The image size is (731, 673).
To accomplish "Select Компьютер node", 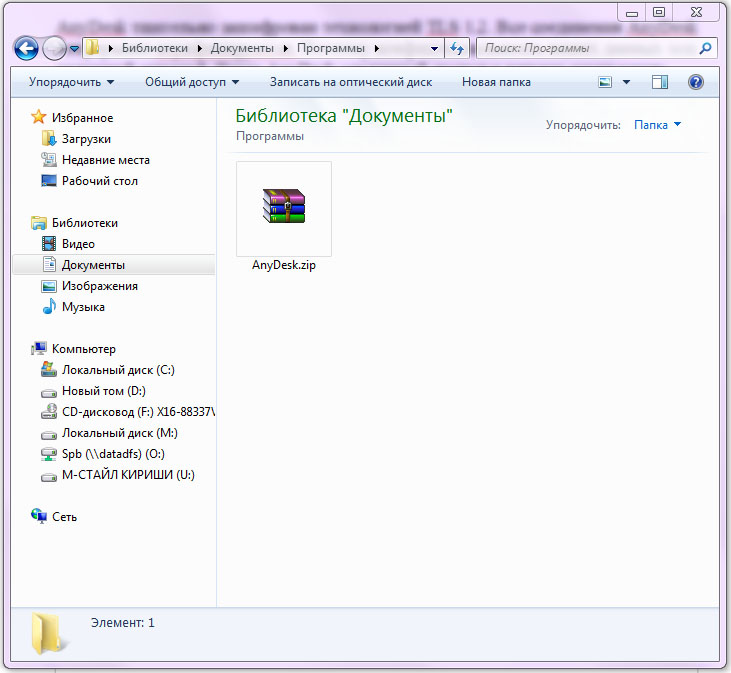I will pyautogui.click(x=84, y=349).
